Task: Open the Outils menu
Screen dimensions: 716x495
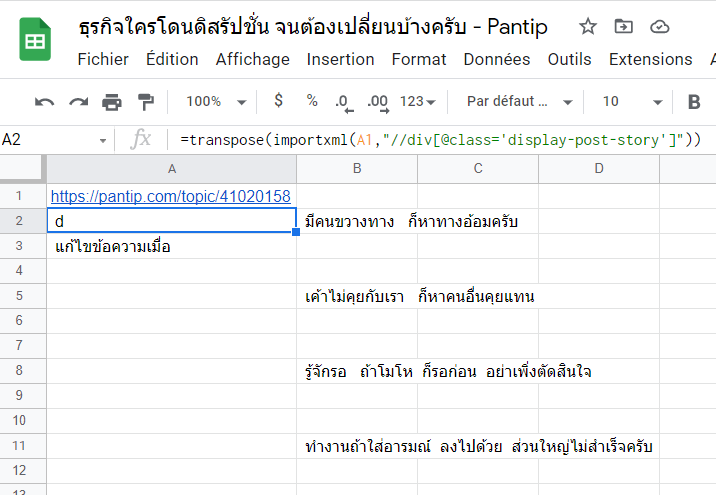Action: tap(569, 59)
